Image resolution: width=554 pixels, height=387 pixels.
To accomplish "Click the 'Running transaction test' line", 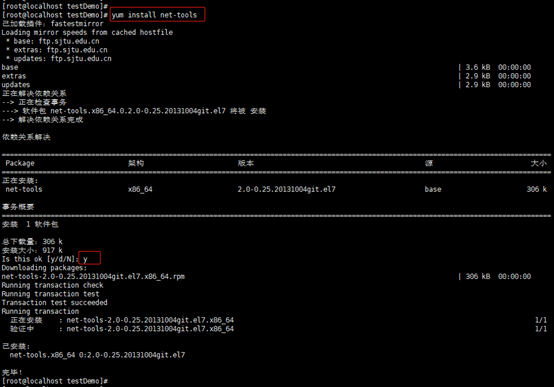I will point(50,294).
